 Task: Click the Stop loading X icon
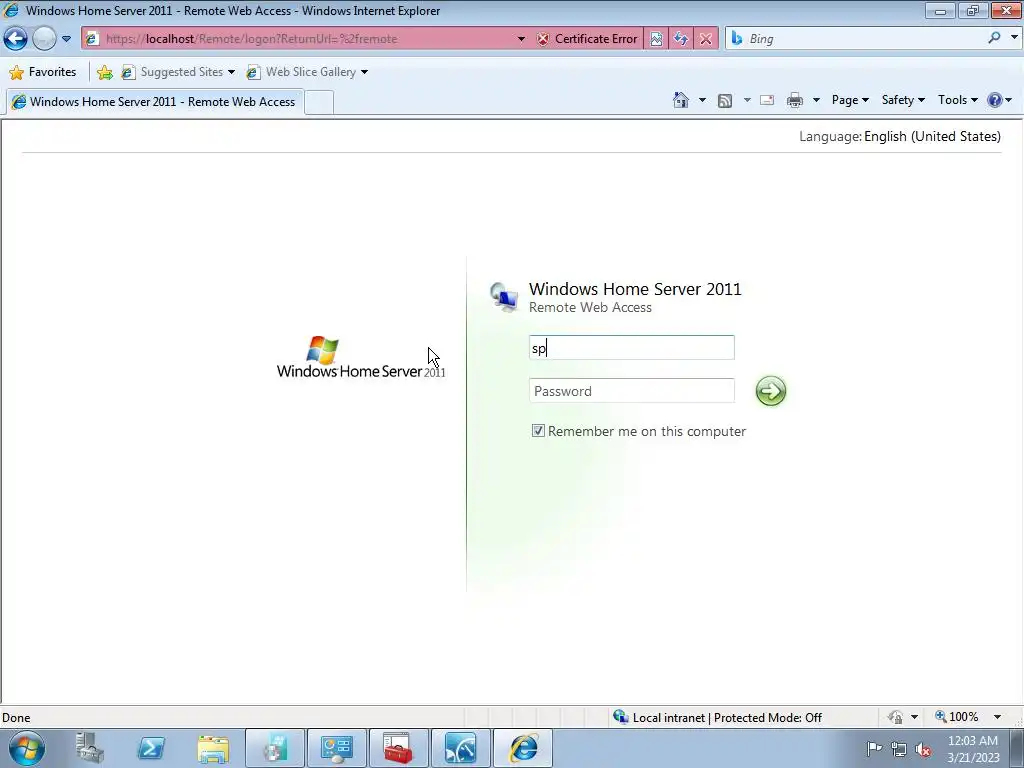(x=705, y=39)
